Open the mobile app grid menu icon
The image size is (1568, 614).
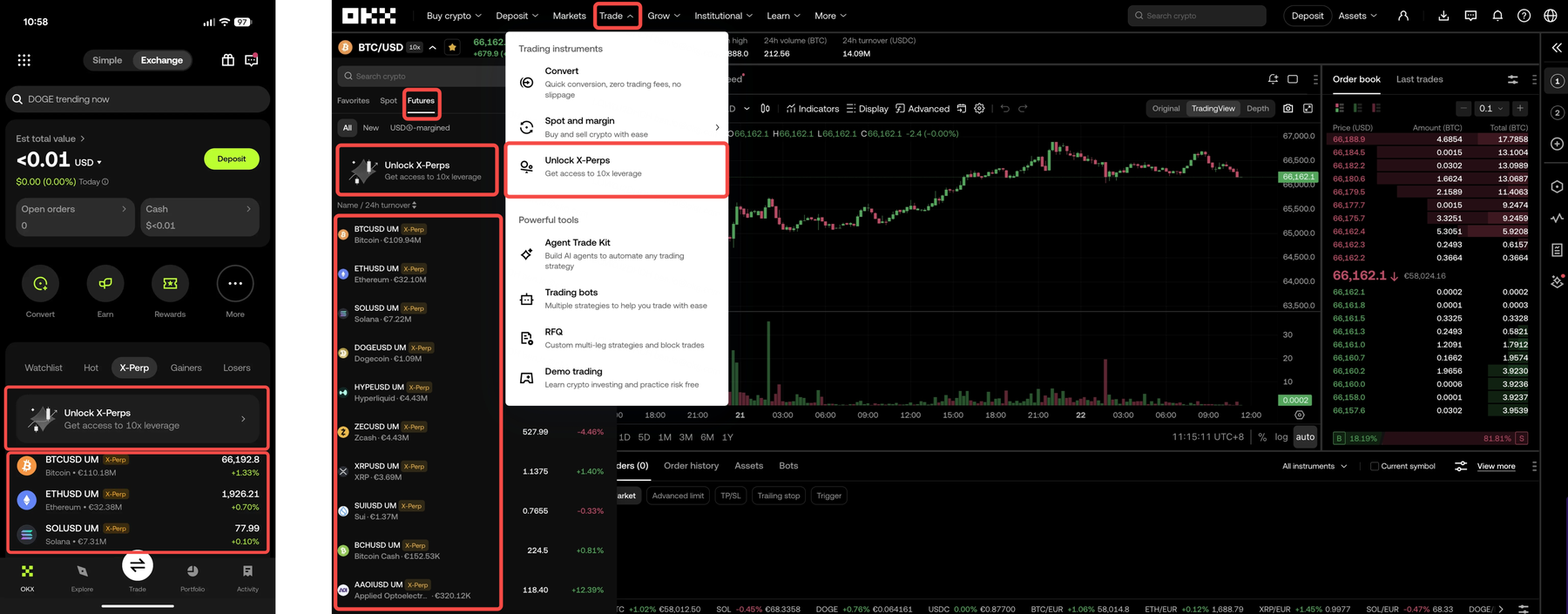[x=24, y=60]
